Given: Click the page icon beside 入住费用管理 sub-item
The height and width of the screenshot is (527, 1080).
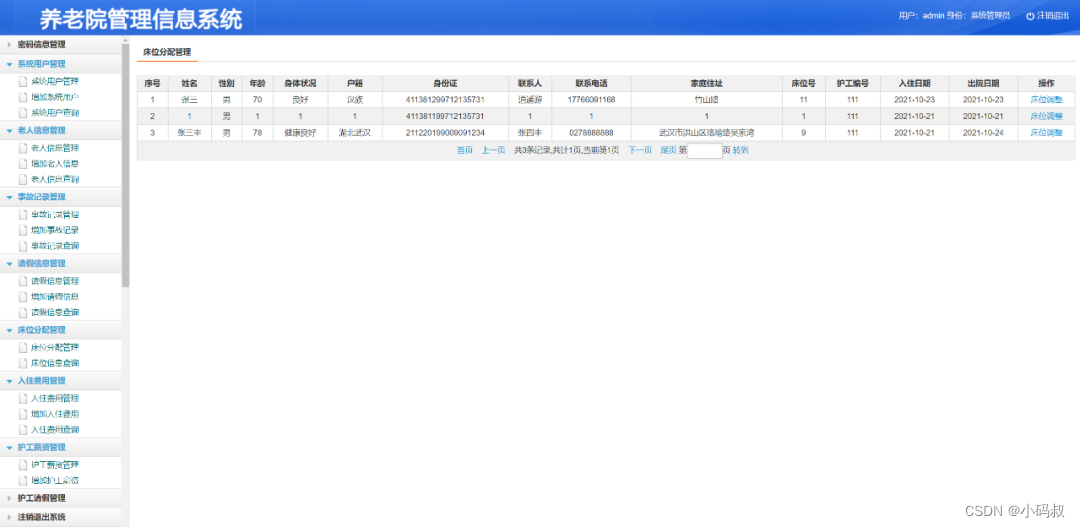Looking at the screenshot, I should point(23,398).
